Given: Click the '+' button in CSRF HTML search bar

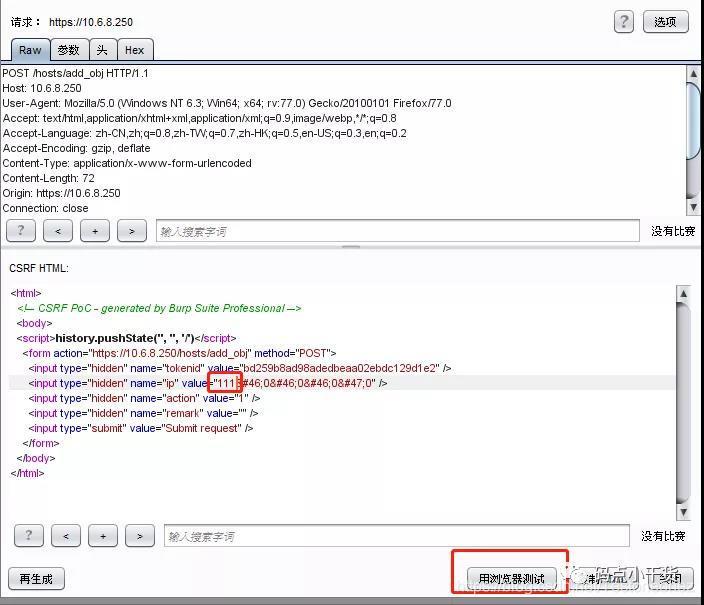Looking at the screenshot, I should click(103, 535).
